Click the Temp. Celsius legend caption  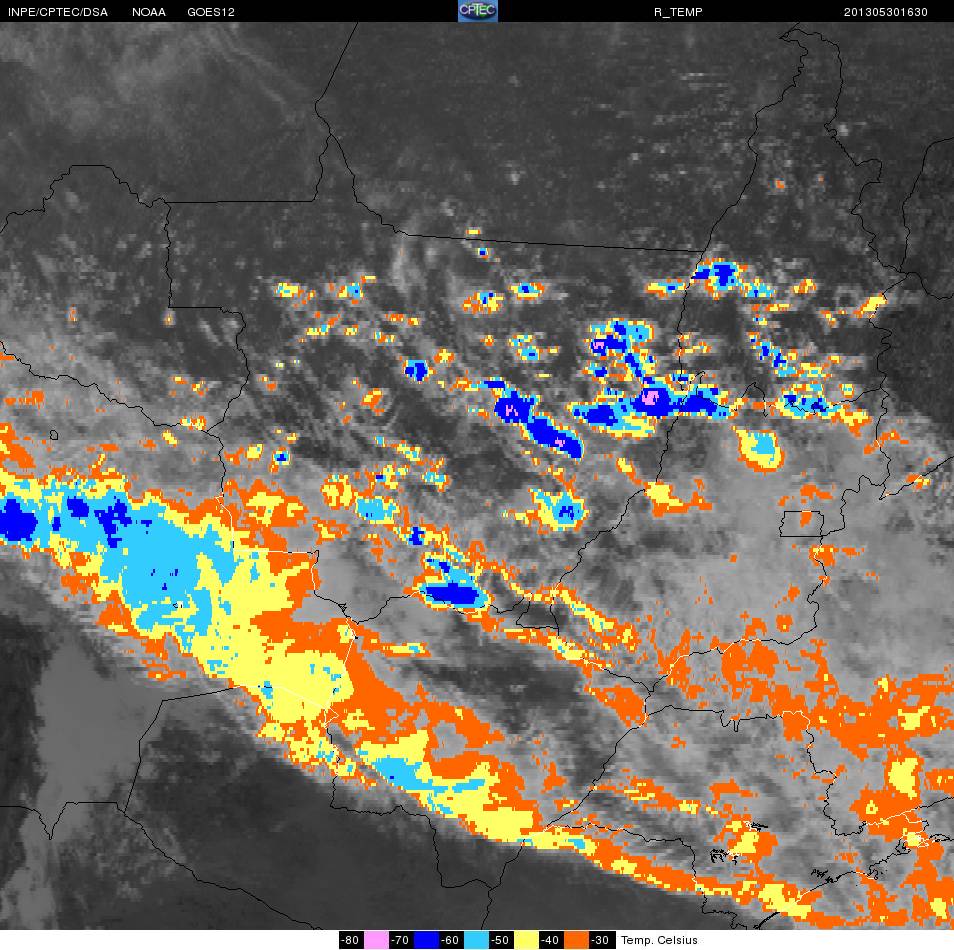click(x=659, y=940)
